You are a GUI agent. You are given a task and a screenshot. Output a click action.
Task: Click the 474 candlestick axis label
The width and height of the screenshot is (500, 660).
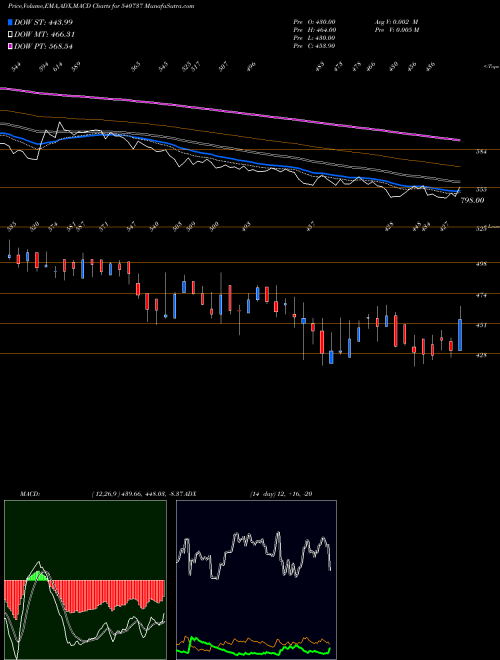click(x=481, y=295)
